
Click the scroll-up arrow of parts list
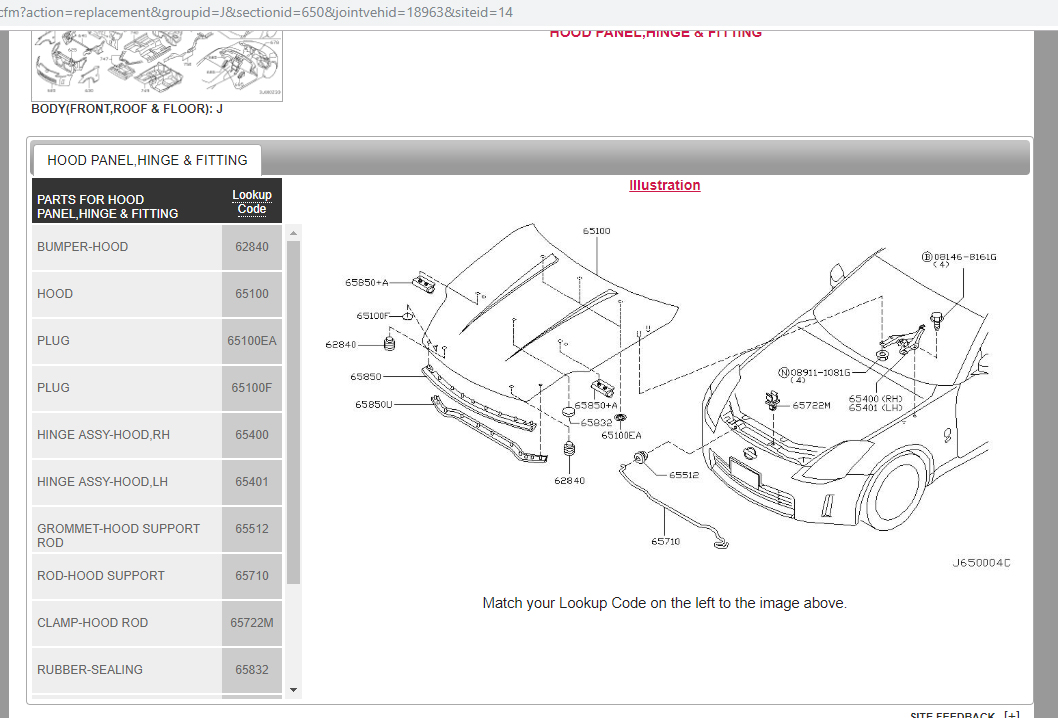pos(293,233)
